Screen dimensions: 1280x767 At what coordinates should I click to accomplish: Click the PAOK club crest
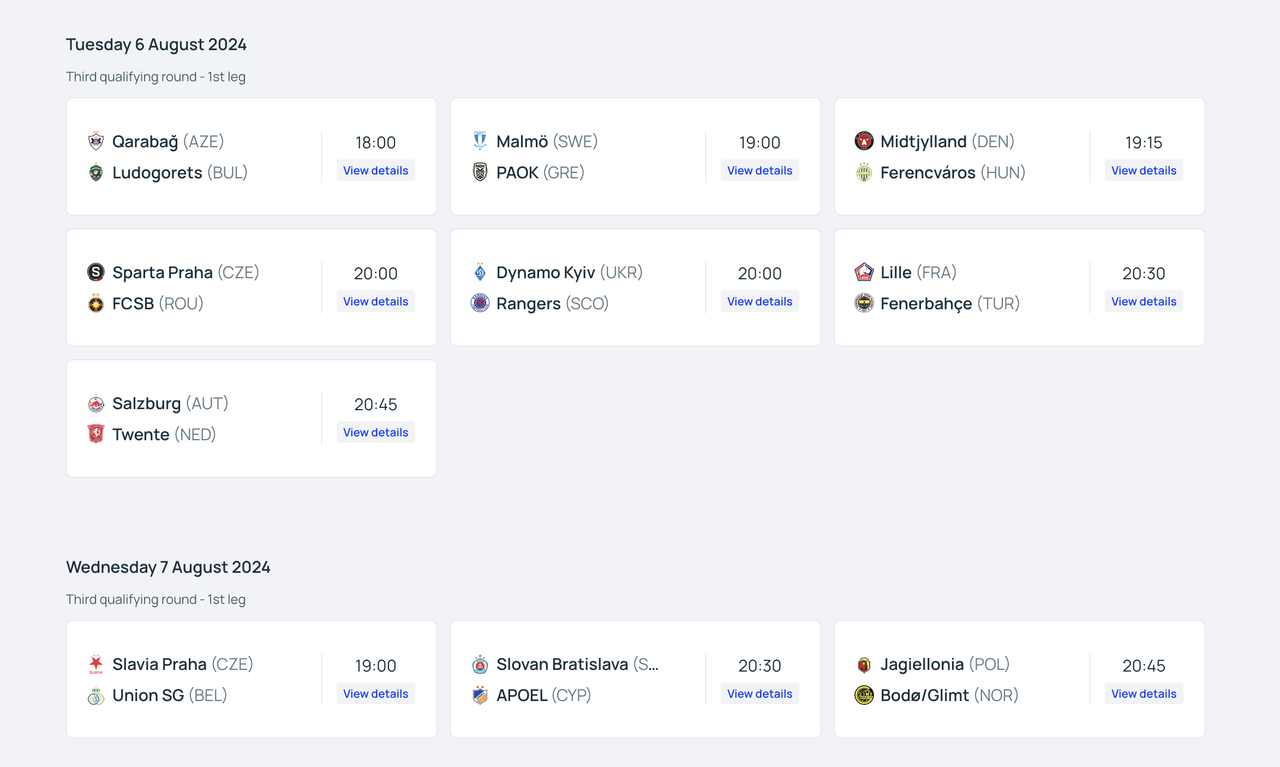[480, 172]
